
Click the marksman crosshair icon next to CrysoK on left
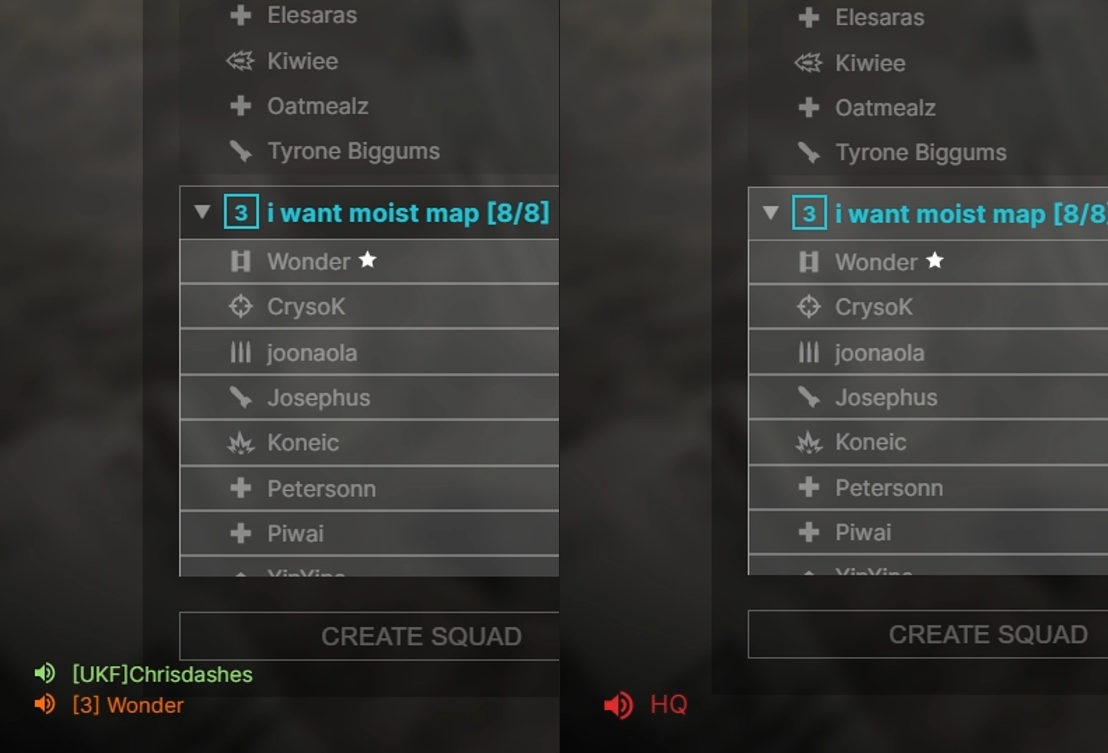pos(241,307)
